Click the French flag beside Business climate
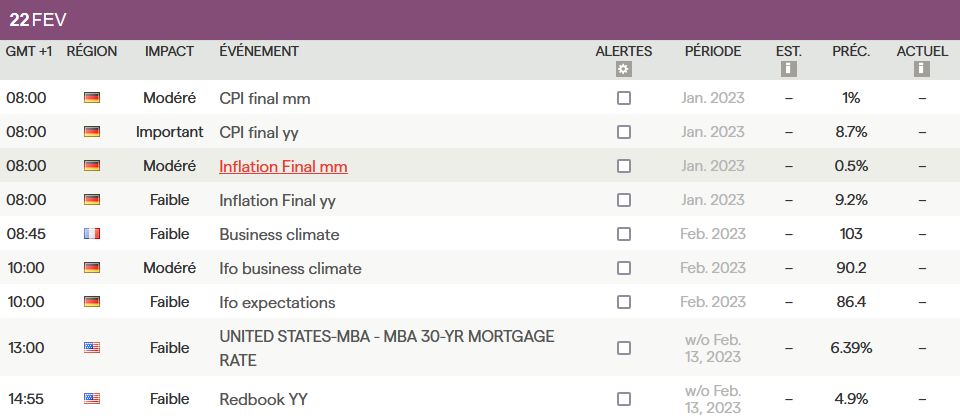The height and width of the screenshot is (418, 960). click(x=92, y=234)
